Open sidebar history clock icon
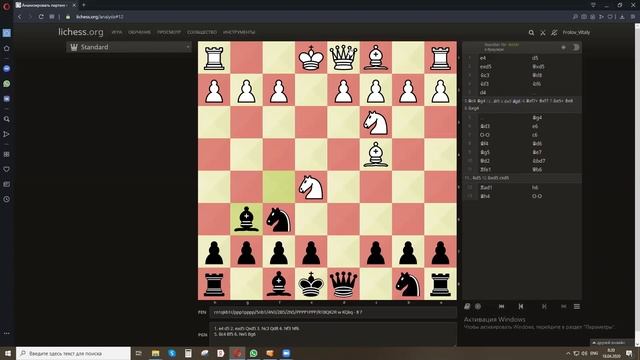 [x=7, y=199]
